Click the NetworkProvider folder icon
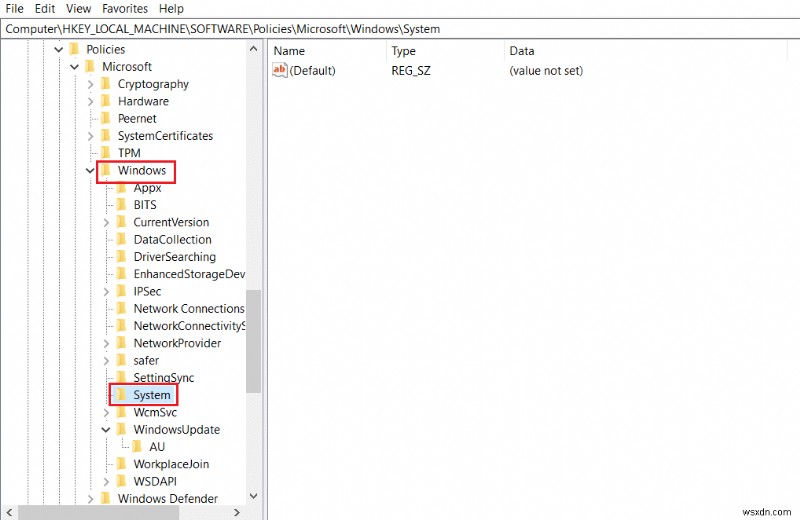Screen dimensions: 800x520 pyautogui.click(x=121, y=343)
